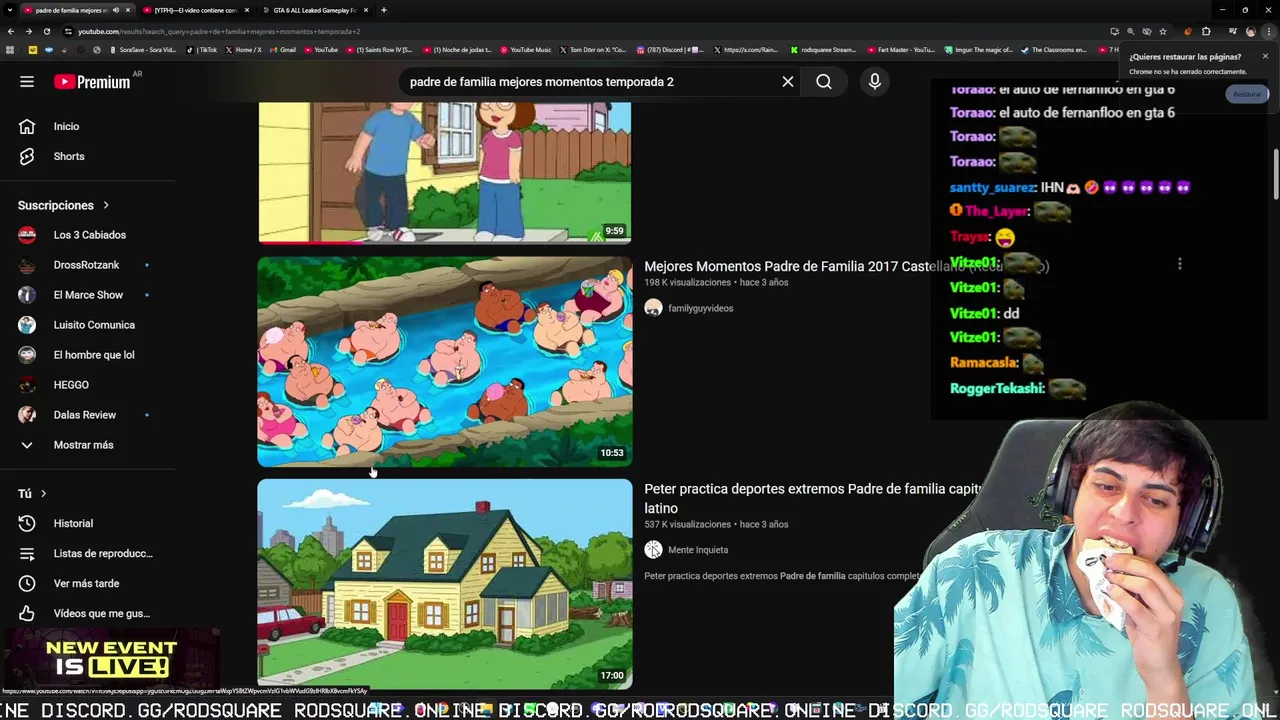Dismiss the restore pages popup
Image resolution: width=1280 pixels, height=720 pixels.
pos(1265,56)
